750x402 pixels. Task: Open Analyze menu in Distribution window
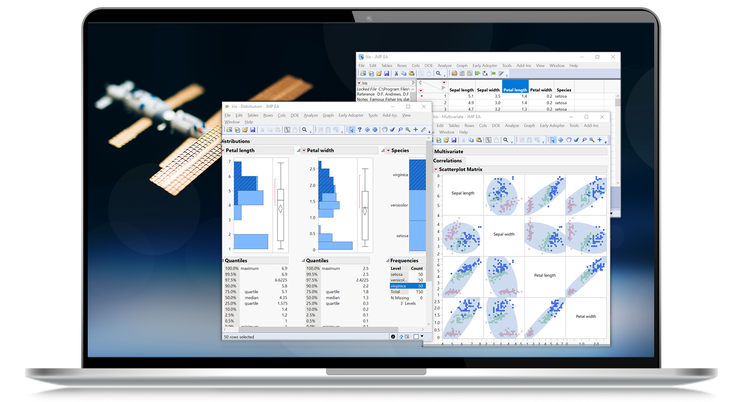click(311, 115)
